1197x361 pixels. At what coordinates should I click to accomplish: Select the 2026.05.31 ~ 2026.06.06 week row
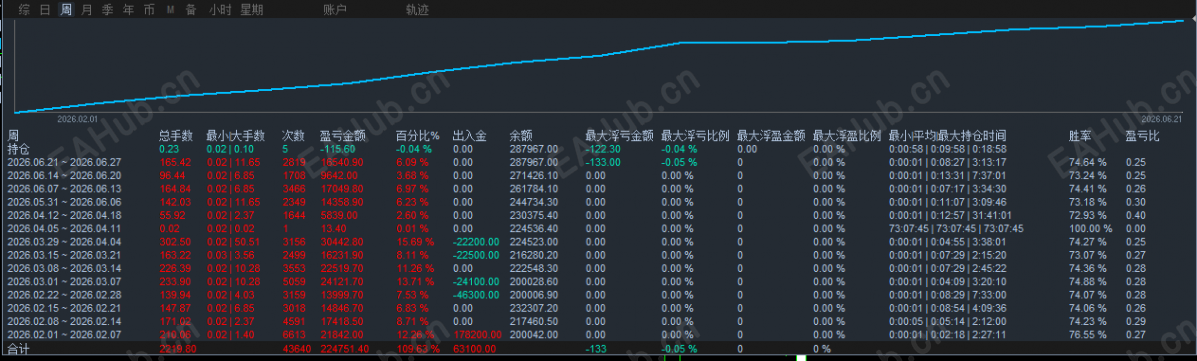(x=598, y=202)
